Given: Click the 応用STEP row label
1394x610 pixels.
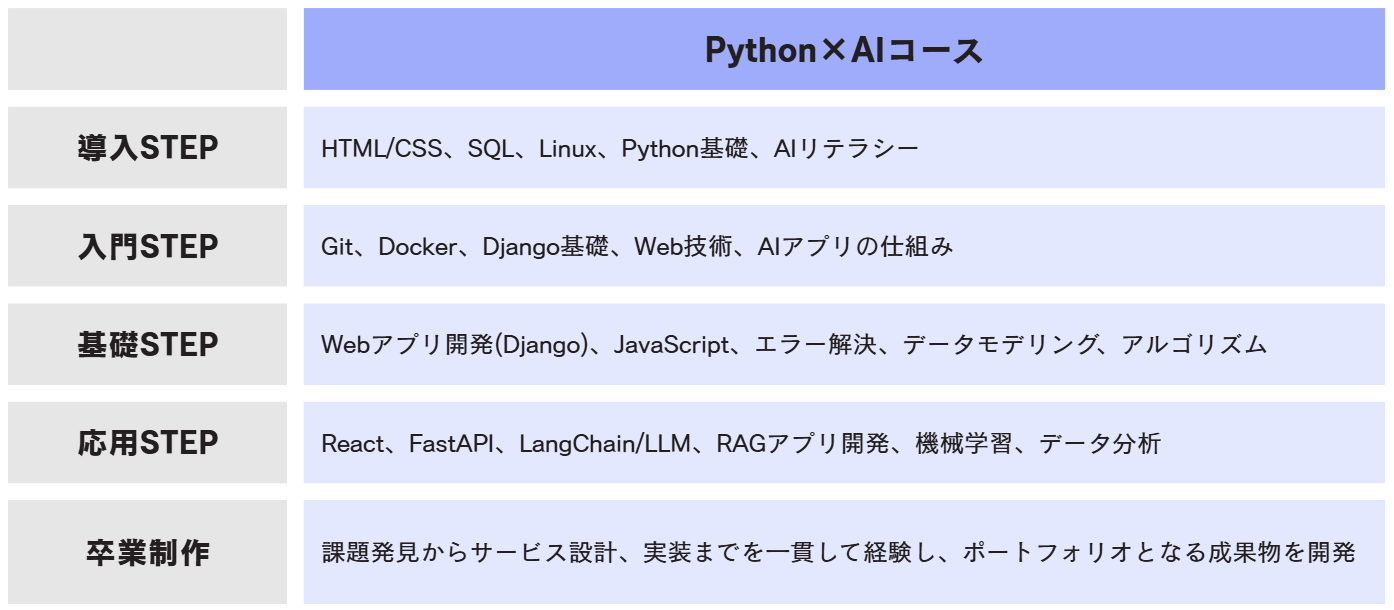Looking at the screenshot, I should 147,443.
